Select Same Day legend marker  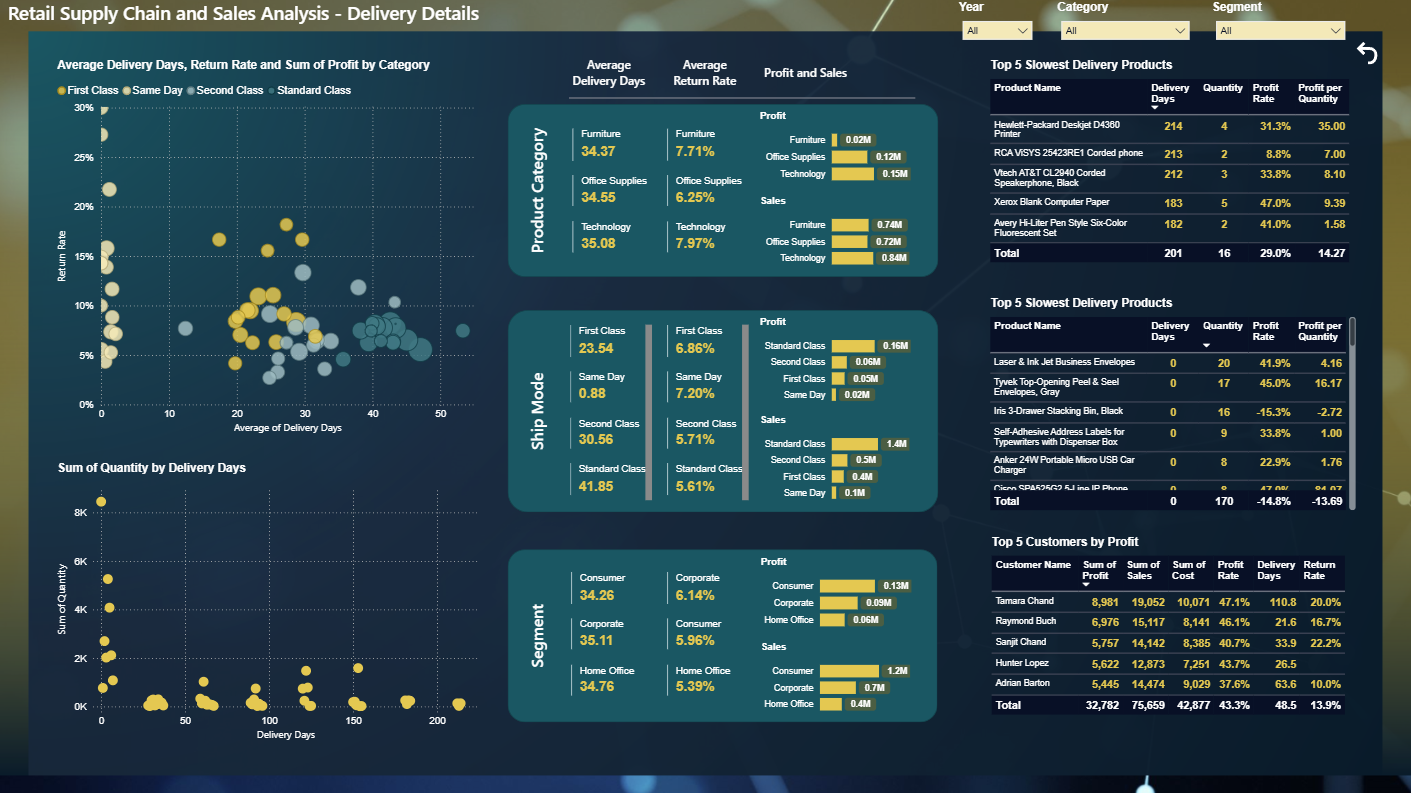pos(127,91)
